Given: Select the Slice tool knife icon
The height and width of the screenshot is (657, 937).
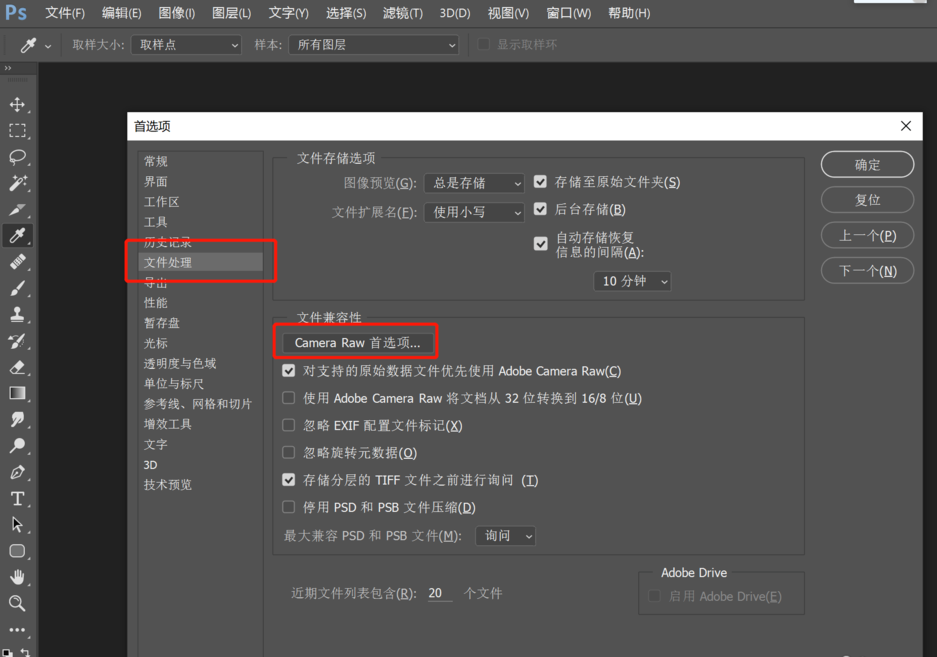Looking at the screenshot, I should click(x=17, y=209).
